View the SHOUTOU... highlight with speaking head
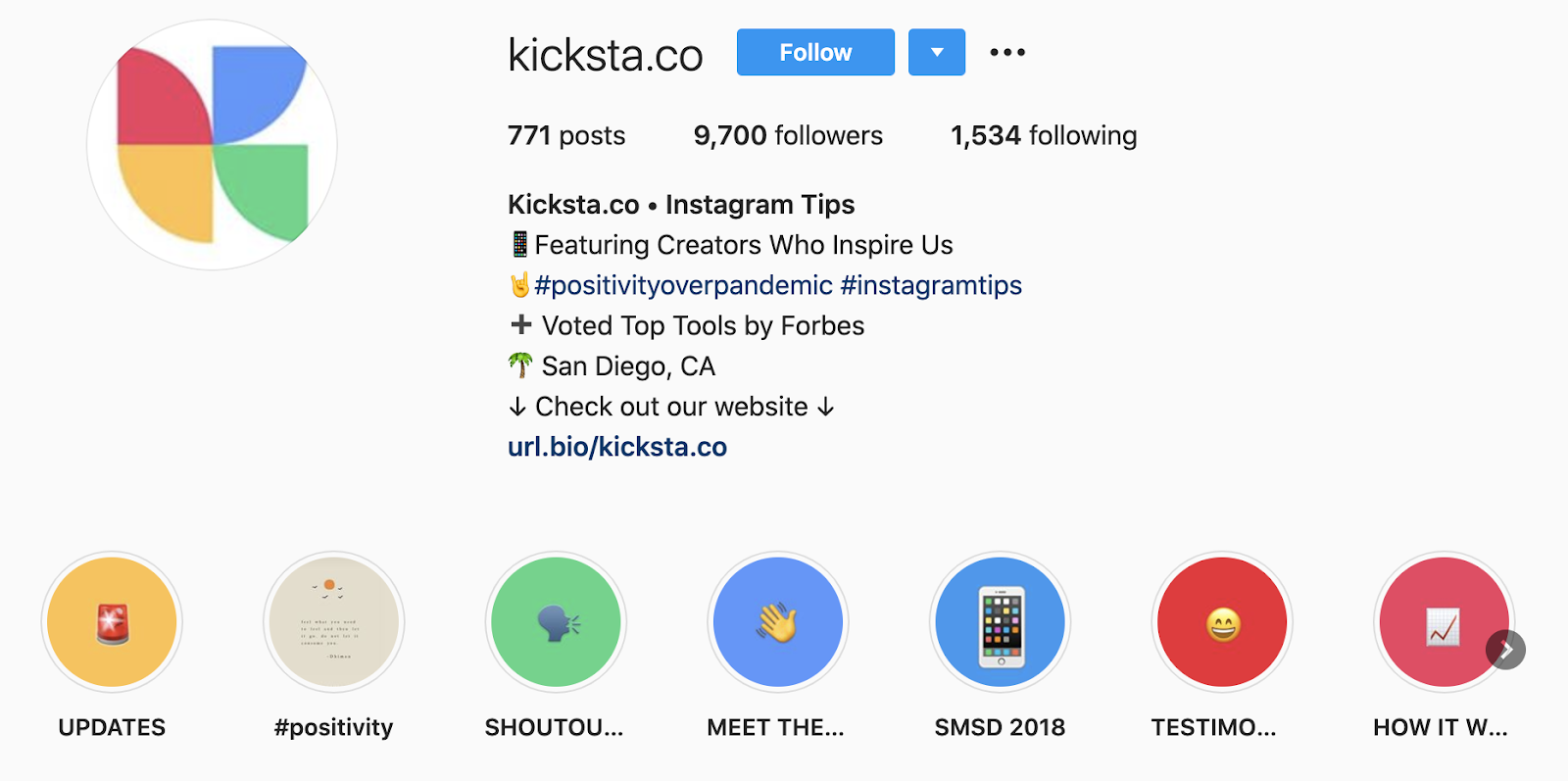Viewport: 1568px width, 781px height. click(556, 622)
